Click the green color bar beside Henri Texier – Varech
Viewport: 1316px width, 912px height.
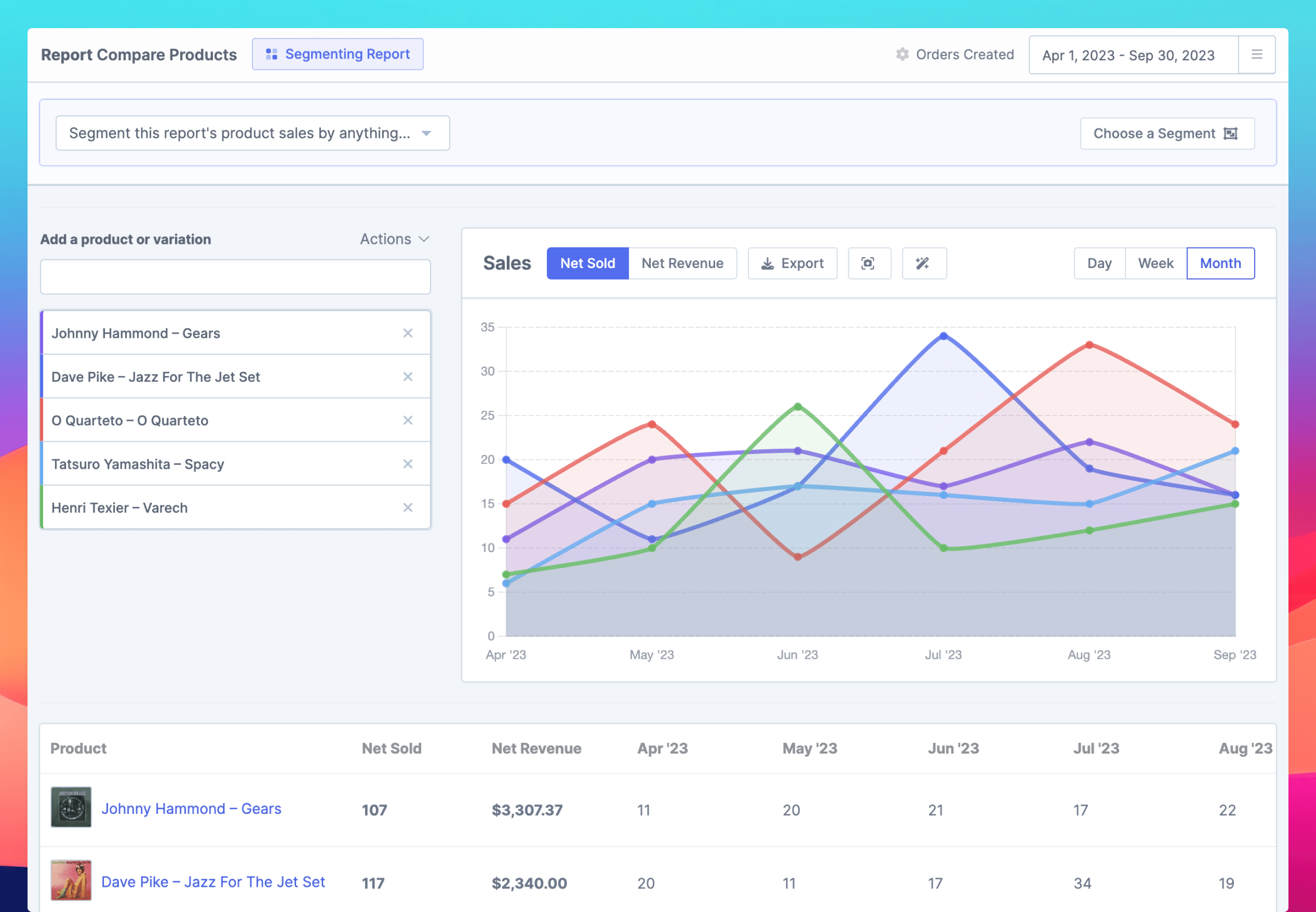click(41, 507)
